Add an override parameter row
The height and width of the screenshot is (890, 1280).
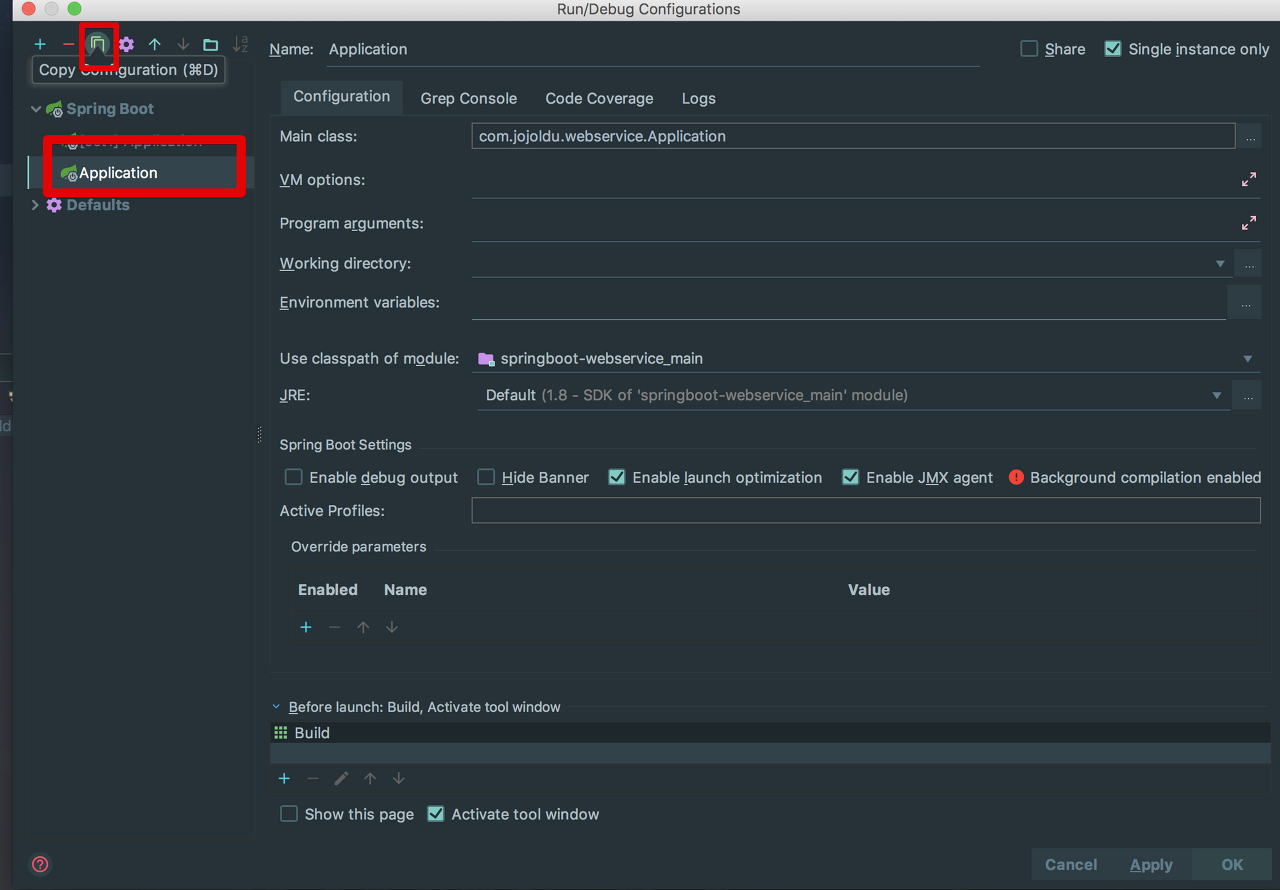pyautogui.click(x=306, y=627)
